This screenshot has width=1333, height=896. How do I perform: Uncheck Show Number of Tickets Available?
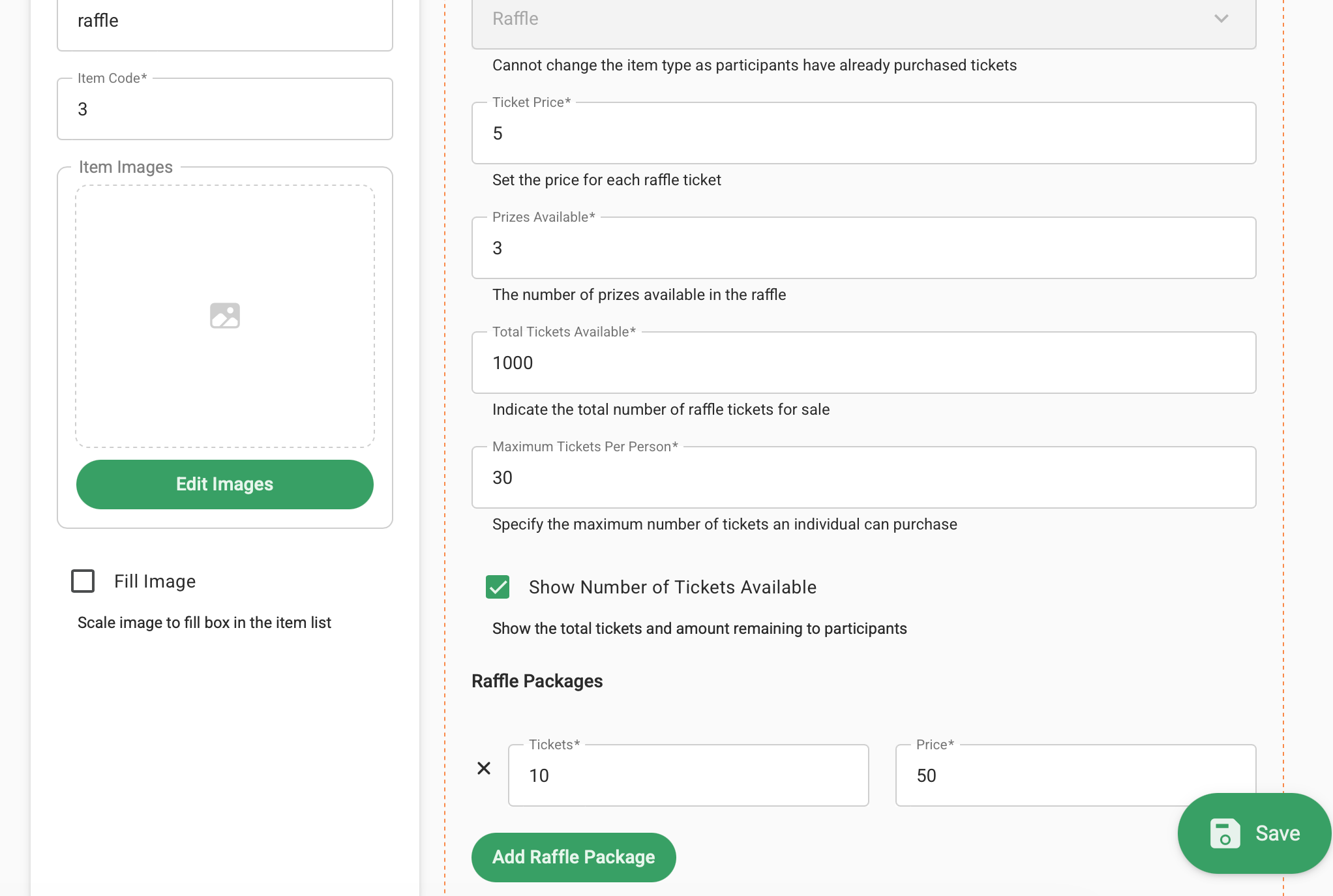coord(498,587)
